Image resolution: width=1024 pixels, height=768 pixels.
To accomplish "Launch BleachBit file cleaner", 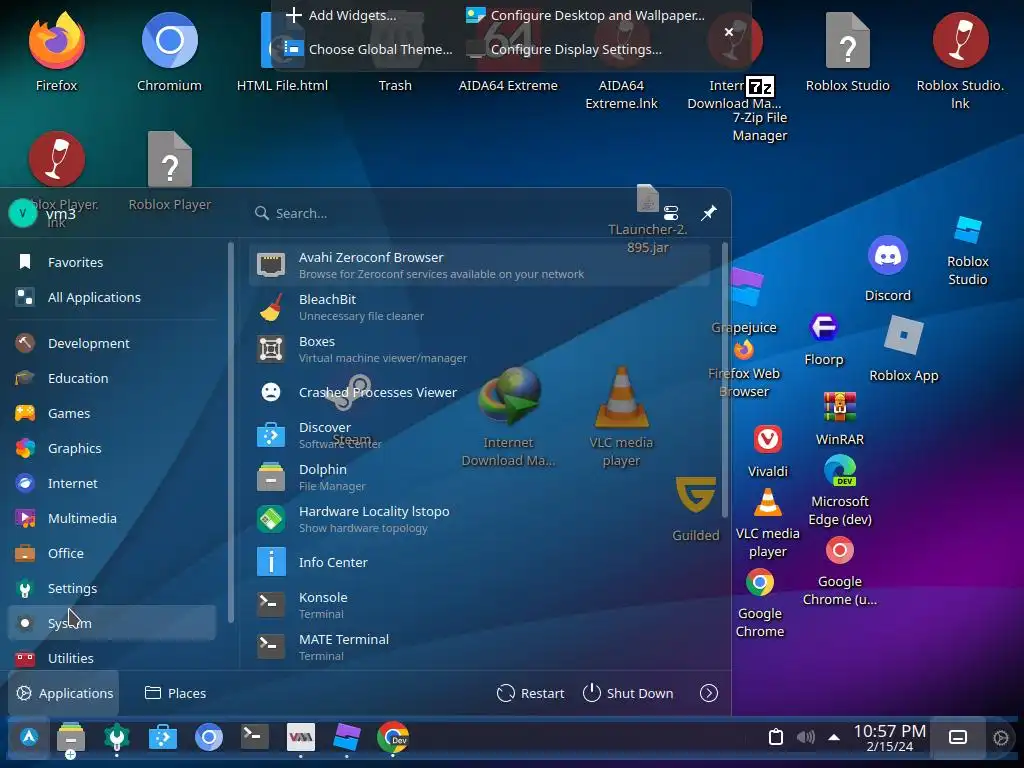I will pos(479,307).
